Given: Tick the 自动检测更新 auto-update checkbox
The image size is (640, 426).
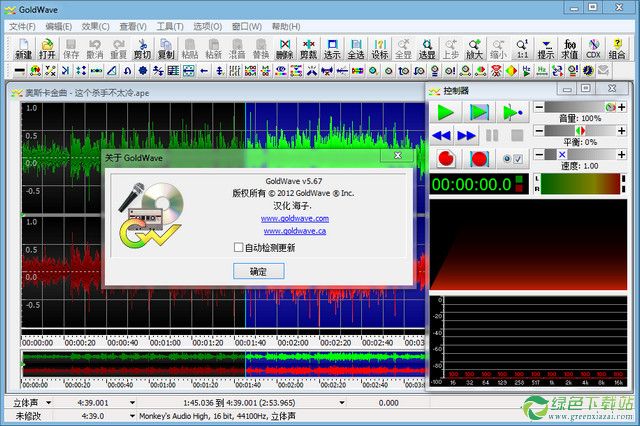Looking at the screenshot, I should point(238,247).
